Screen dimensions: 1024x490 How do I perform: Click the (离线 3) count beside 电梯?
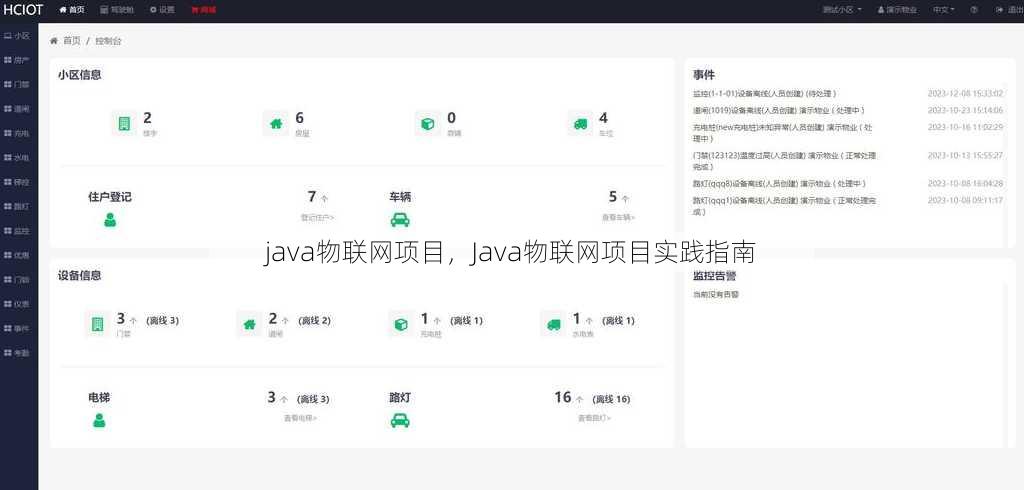point(313,399)
